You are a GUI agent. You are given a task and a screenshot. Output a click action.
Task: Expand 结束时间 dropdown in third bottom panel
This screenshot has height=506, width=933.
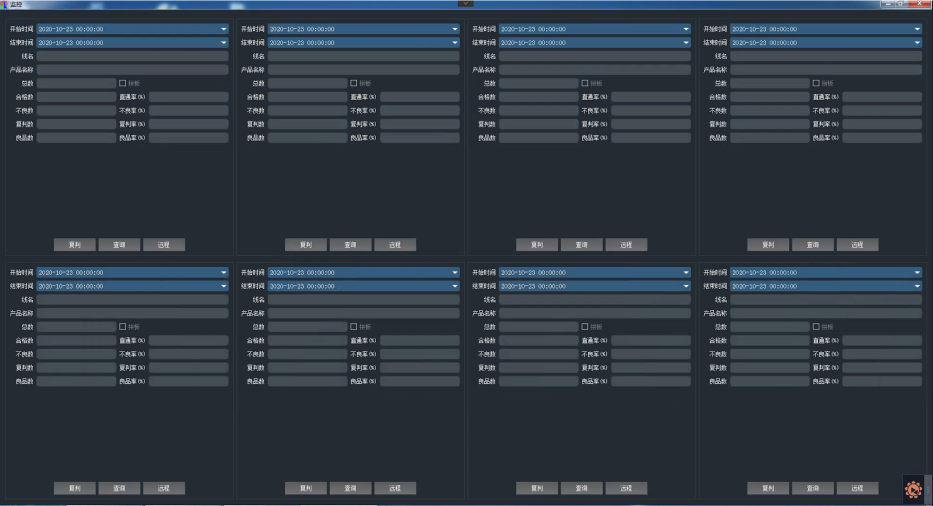(686, 286)
